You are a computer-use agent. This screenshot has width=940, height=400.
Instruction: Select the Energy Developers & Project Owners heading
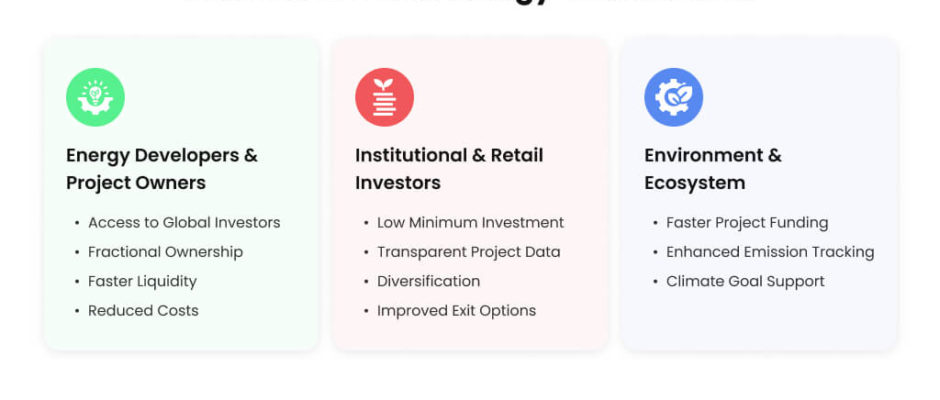[x=162, y=169]
